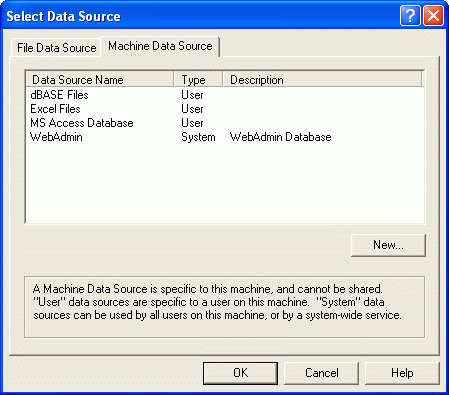Click the WebAdmin Database description text
Viewport: 449px width, 395px height.
pyautogui.click(x=280, y=137)
